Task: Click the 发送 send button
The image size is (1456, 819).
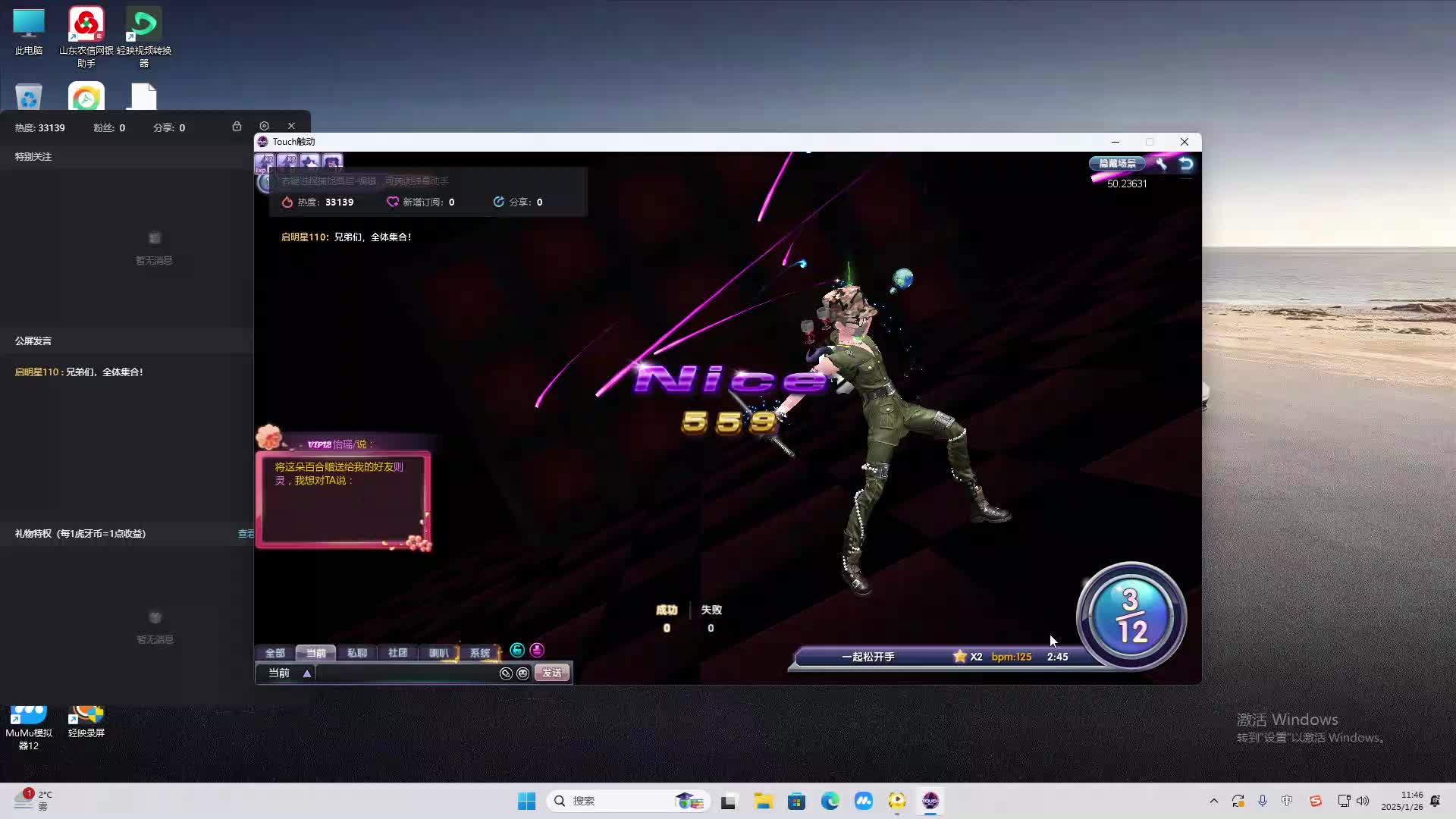Action: pyautogui.click(x=551, y=673)
